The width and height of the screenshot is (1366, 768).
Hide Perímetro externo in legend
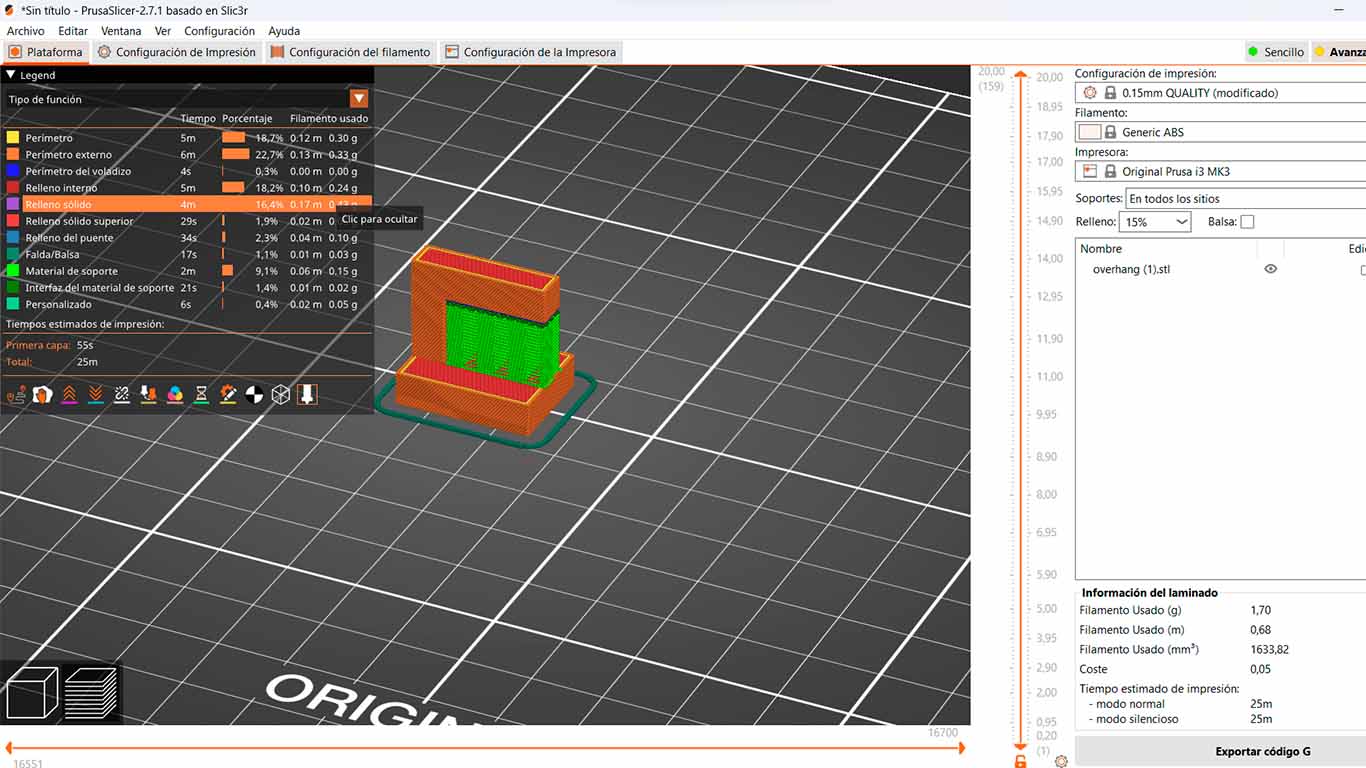(187, 154)
